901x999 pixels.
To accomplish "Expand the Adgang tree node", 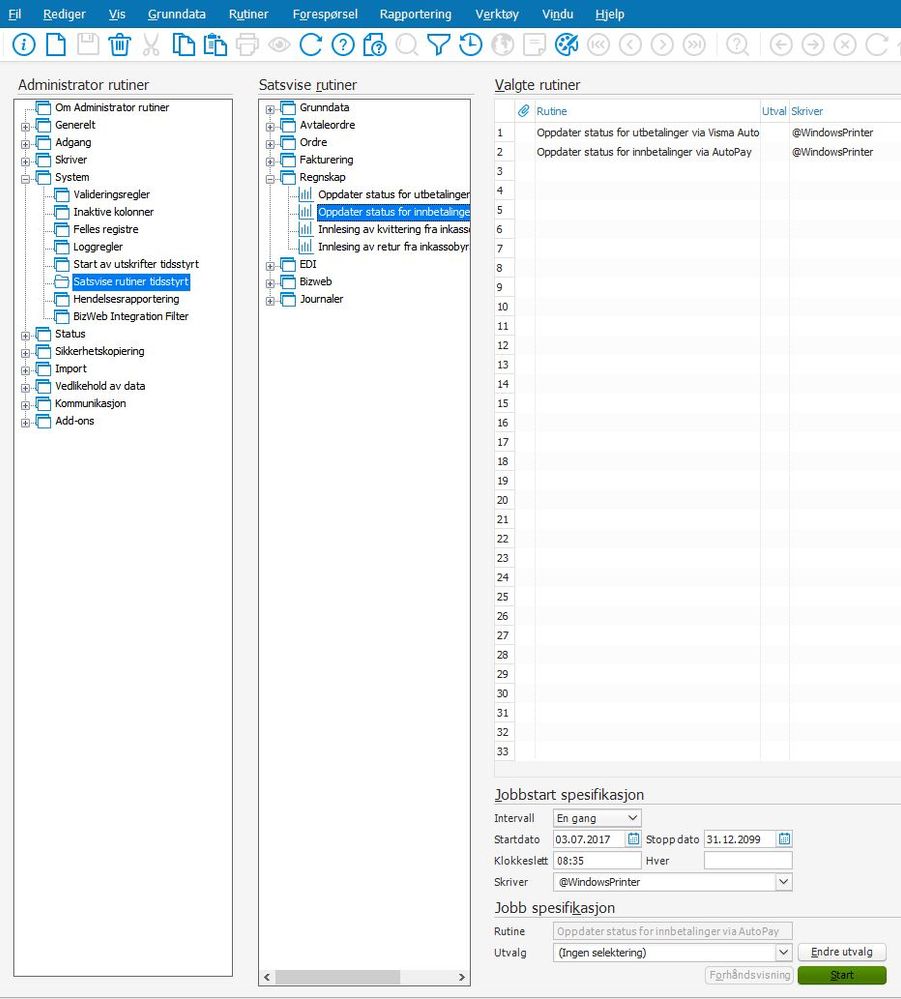I will tap(25, 144).
